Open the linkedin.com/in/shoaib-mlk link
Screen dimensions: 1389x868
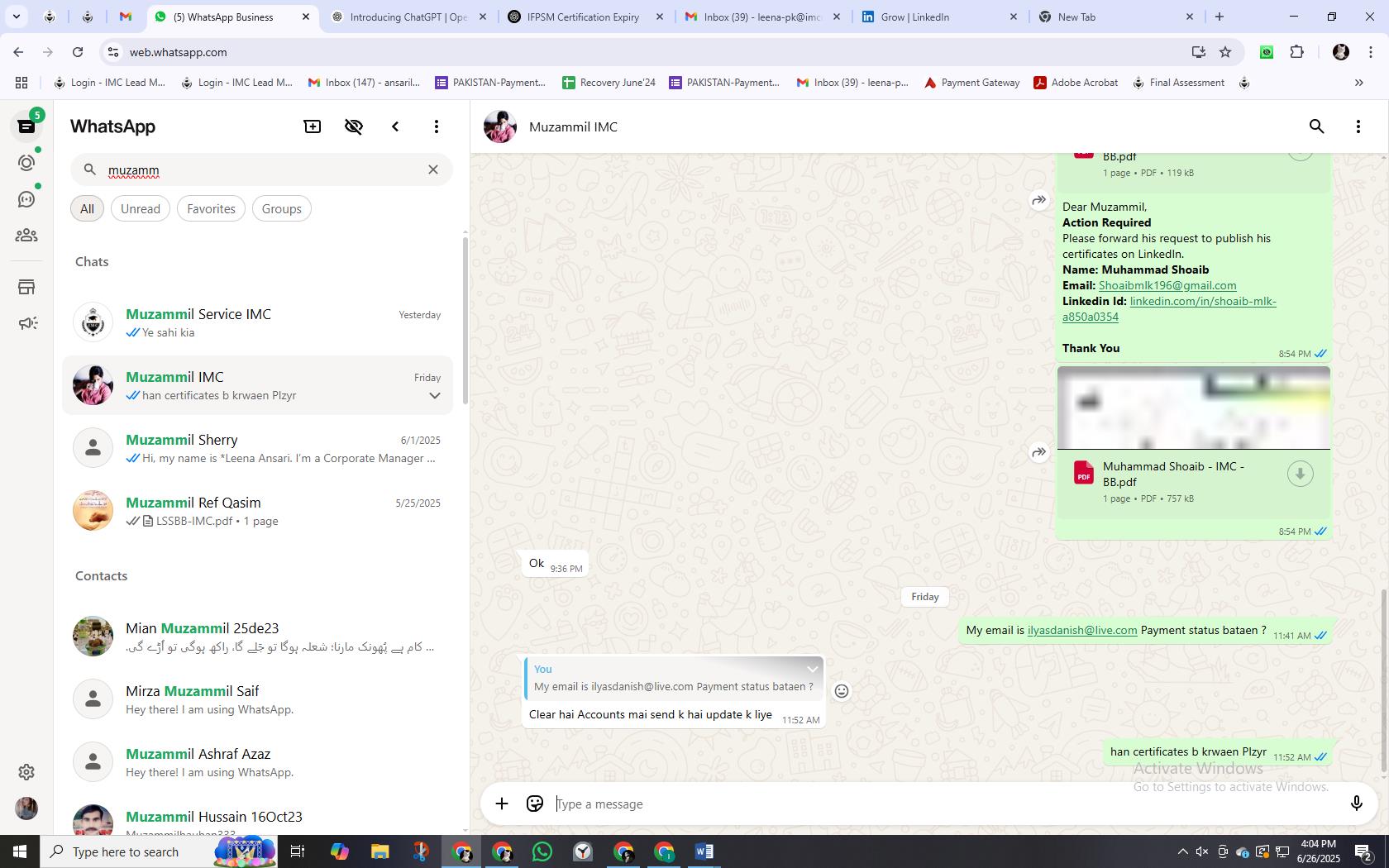point(1170,308)
